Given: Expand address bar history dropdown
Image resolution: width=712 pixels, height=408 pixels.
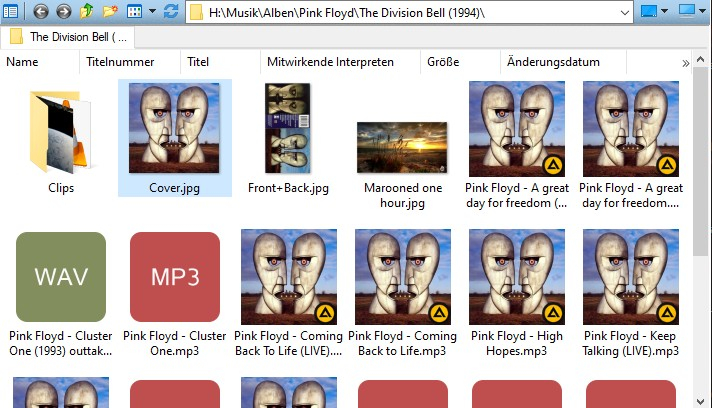Looking at the screenshot, I should [x=624, y=13].
